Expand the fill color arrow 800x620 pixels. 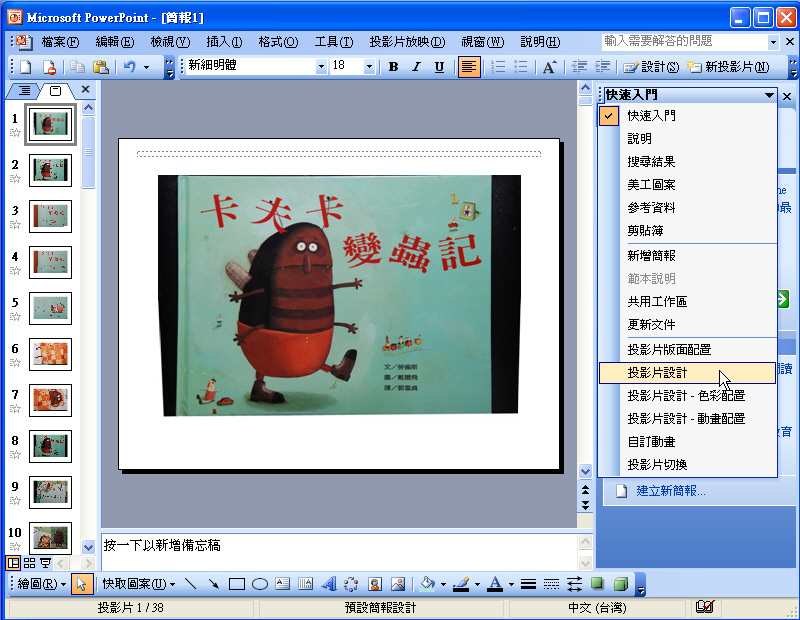pyautogui.click(x=443, y=584)
